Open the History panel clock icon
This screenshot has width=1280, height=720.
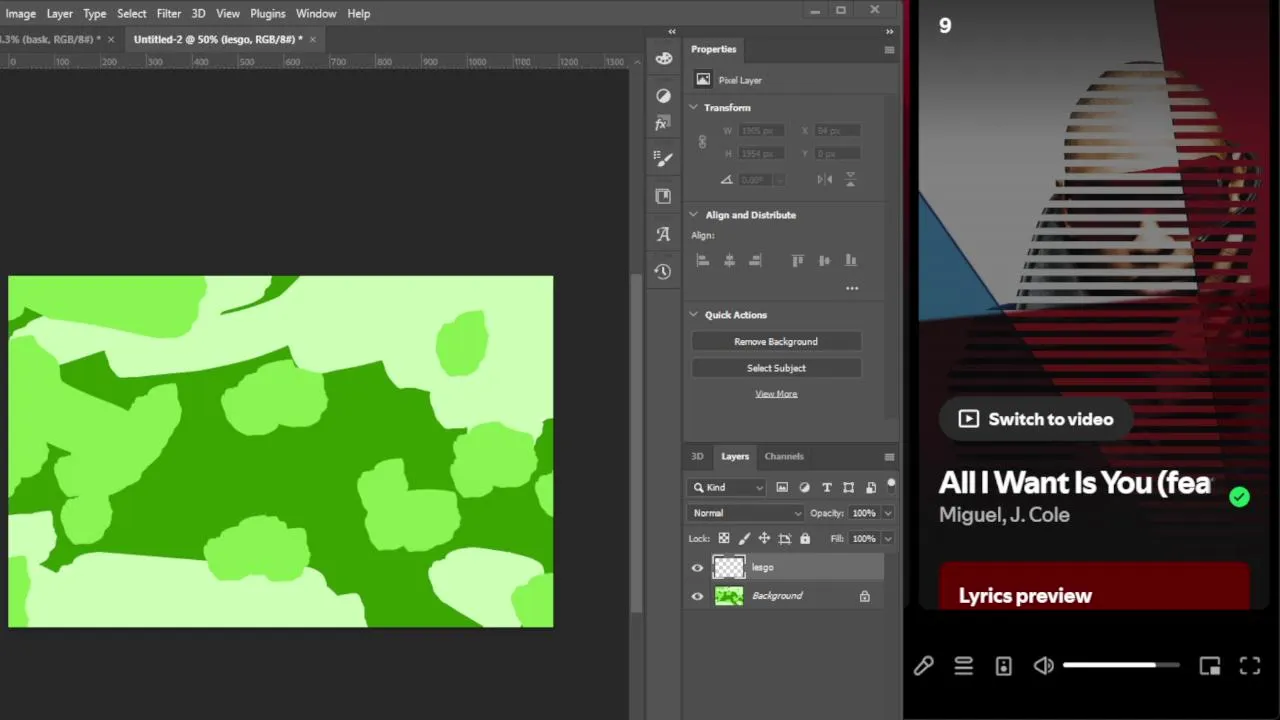coord(663,271)
